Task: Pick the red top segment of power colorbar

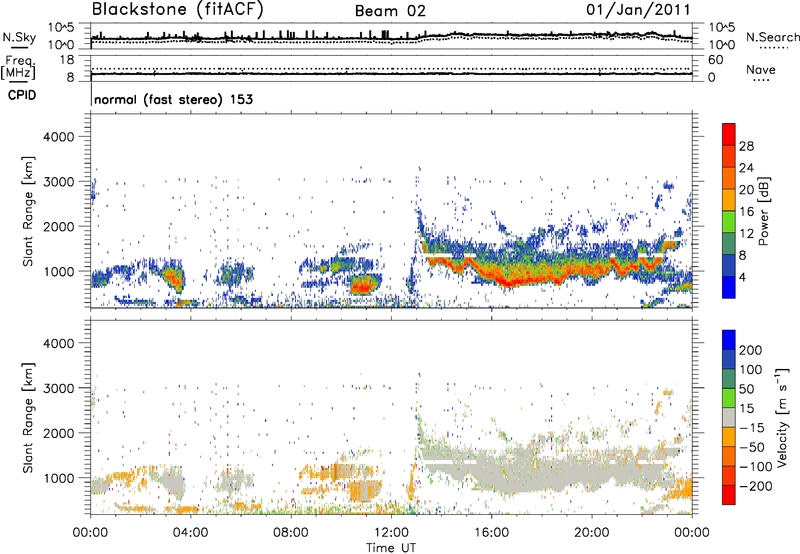Action: point(729,134)
